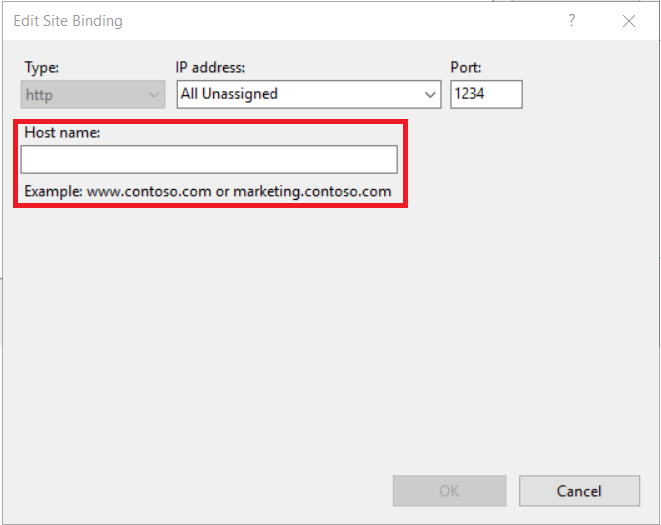This screenshot has width=661, height=525.
Task: Click the greyed-out OK button
Action: pos(450,491)
